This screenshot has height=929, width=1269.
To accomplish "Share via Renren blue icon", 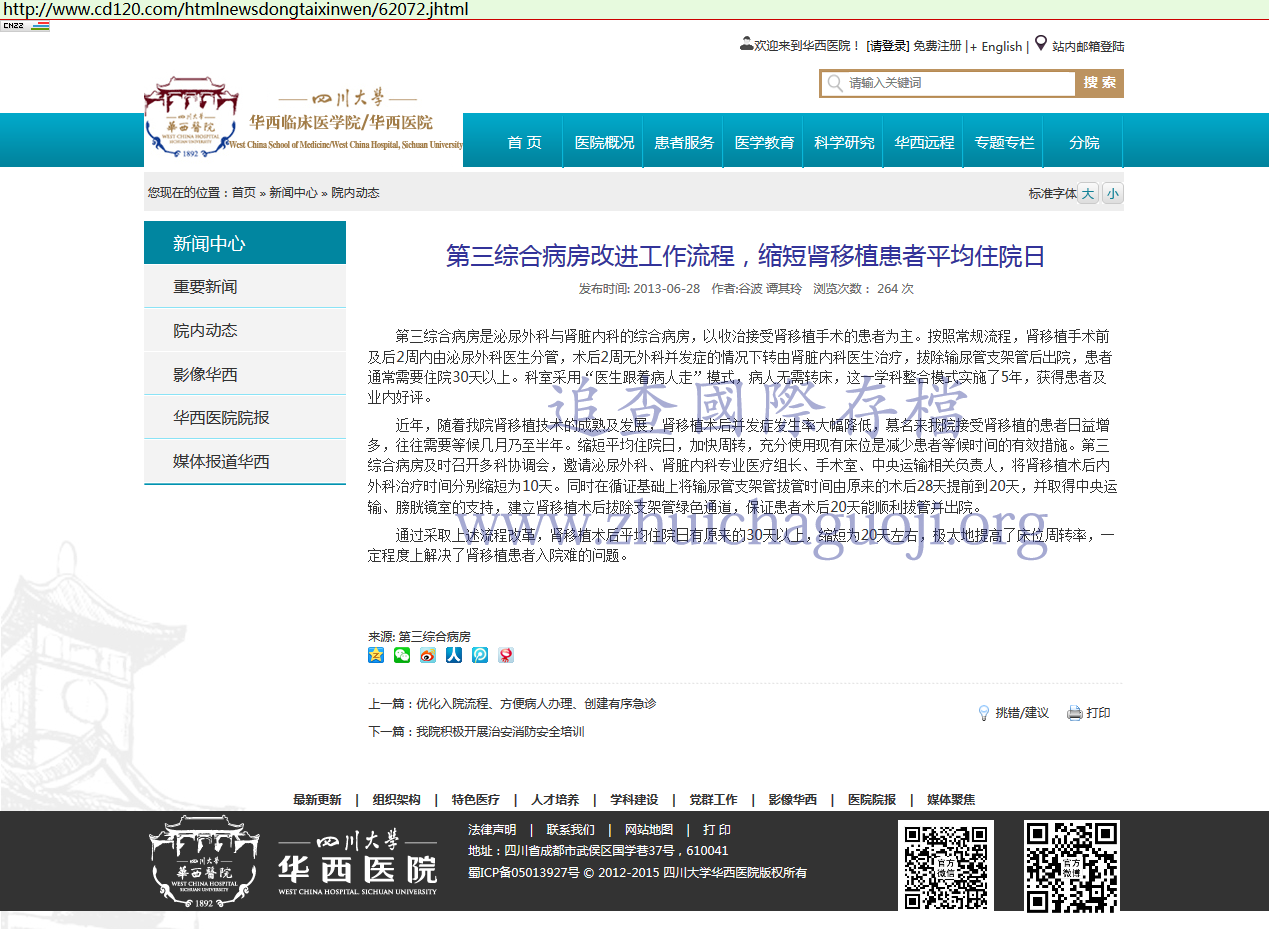I will click(x=454, y=655).
